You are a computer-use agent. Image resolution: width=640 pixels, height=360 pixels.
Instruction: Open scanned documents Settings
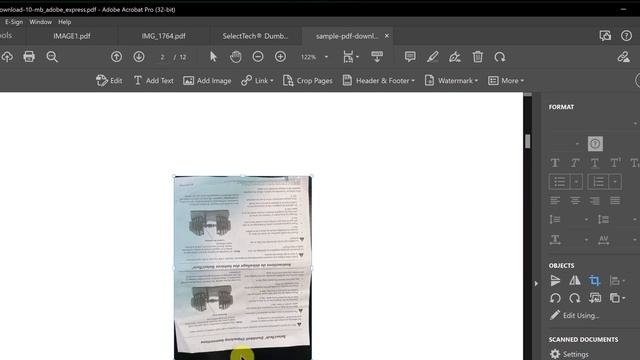pyautogui.click(x=569, y=354)
